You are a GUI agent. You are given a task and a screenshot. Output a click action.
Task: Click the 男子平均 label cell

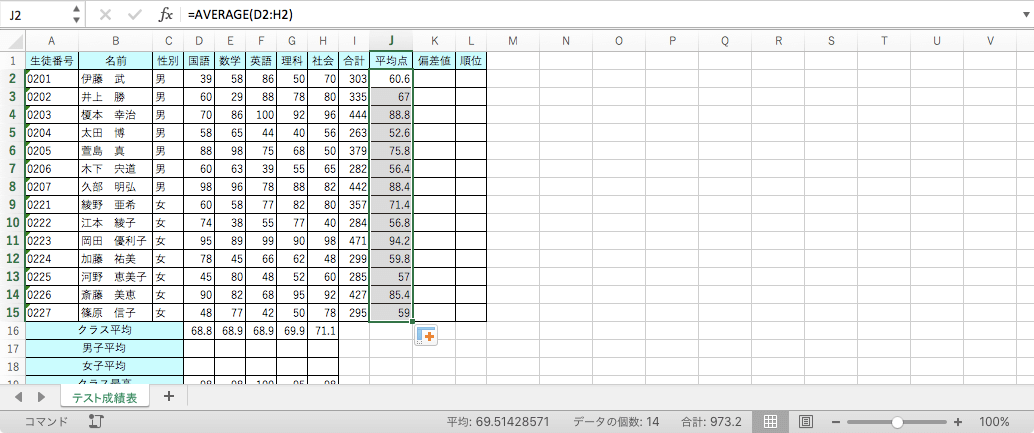[x=104, y=348]
